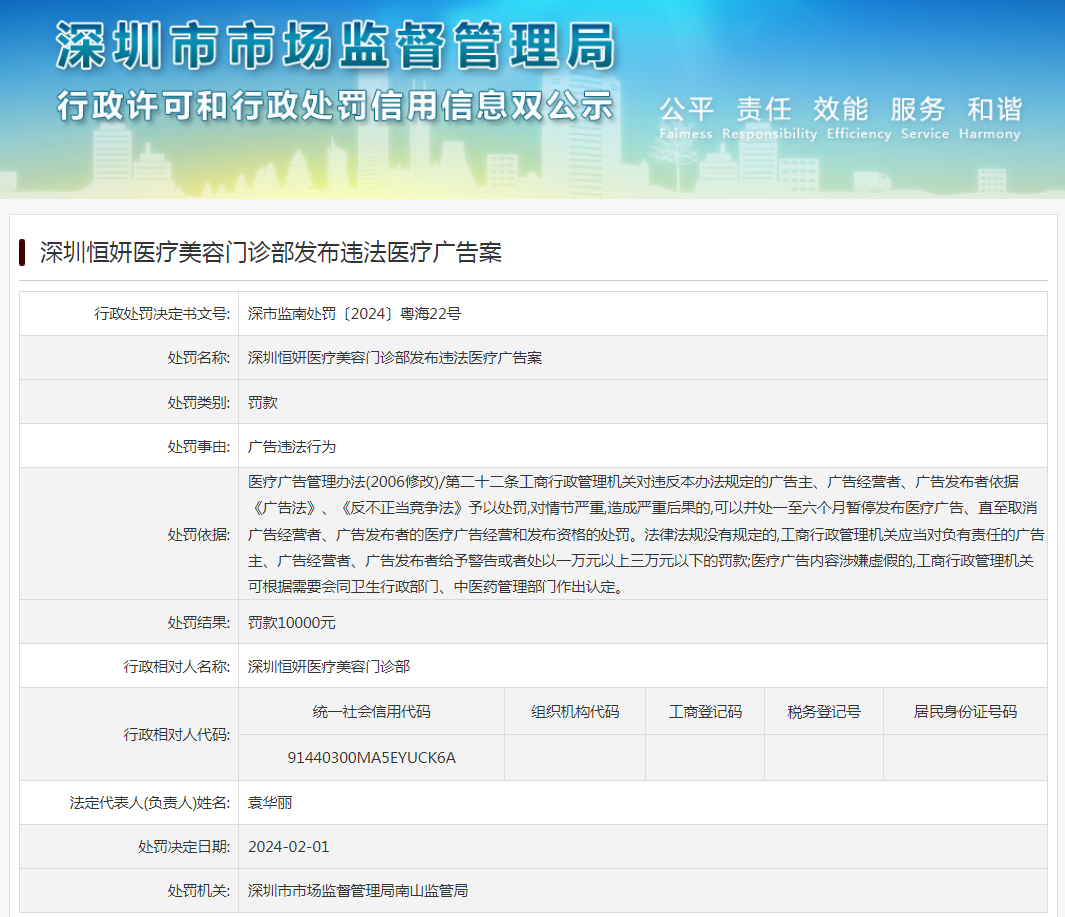Select the 罚款 penalty category value

(x=263, y=402)
